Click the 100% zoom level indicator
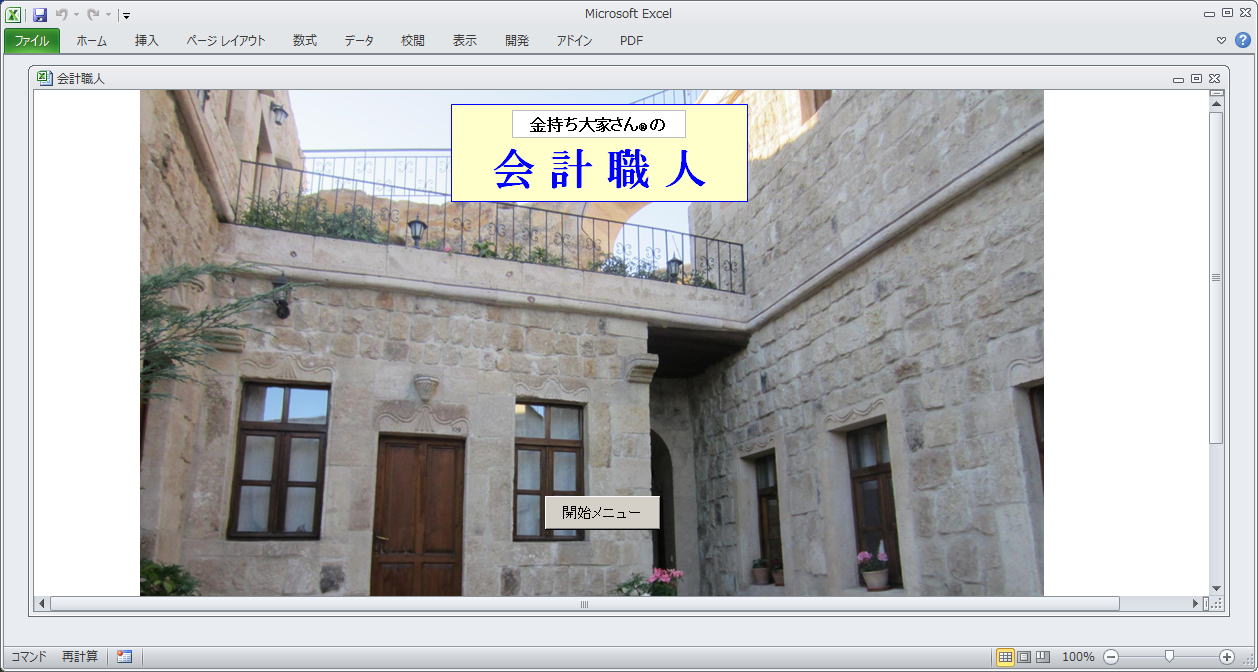Screen dimensions: 1258x672 pos(1078,657)
